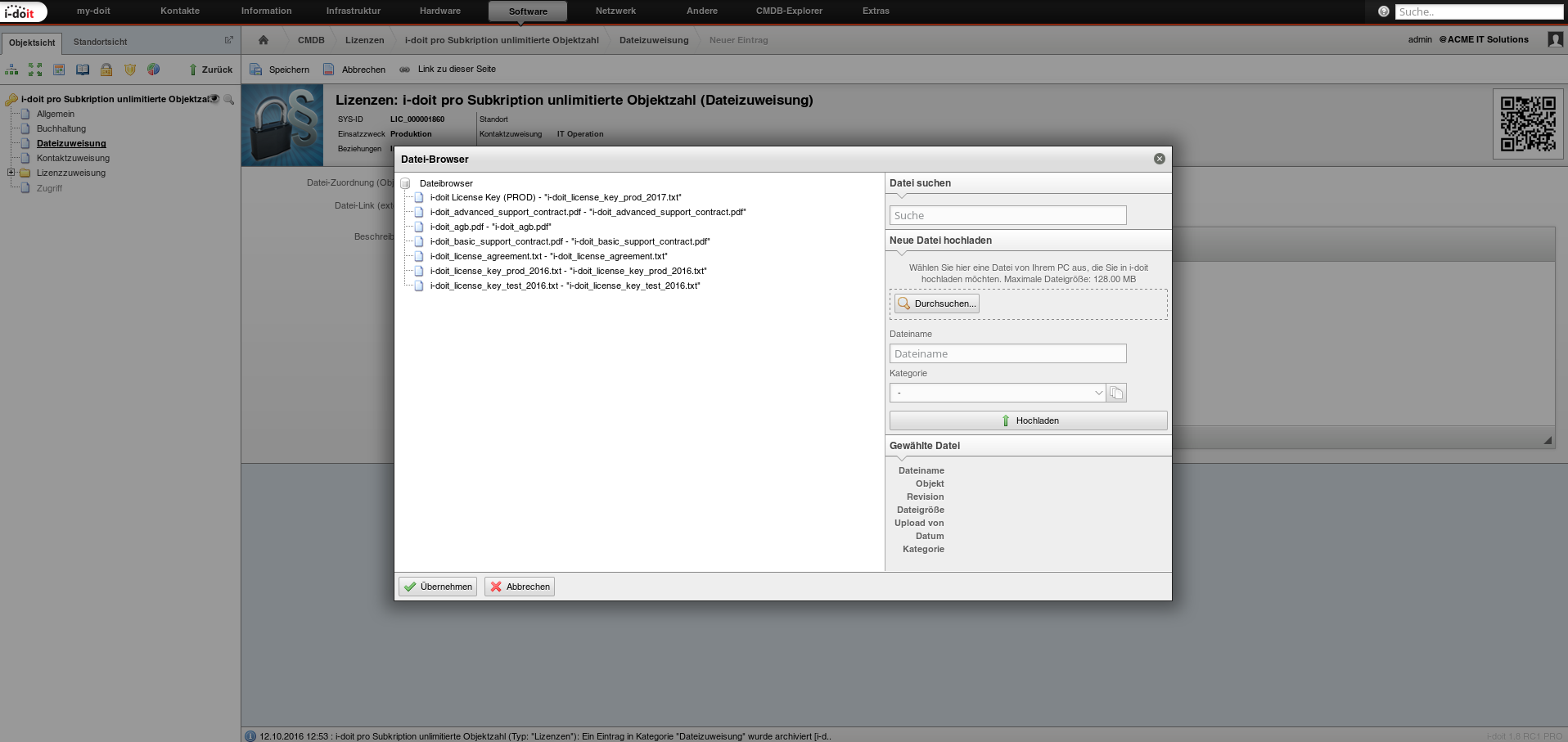Select i-doit_license_agreement.txt file entry
This screenshot has height=742, width=1568.
[x=548, y=256]
